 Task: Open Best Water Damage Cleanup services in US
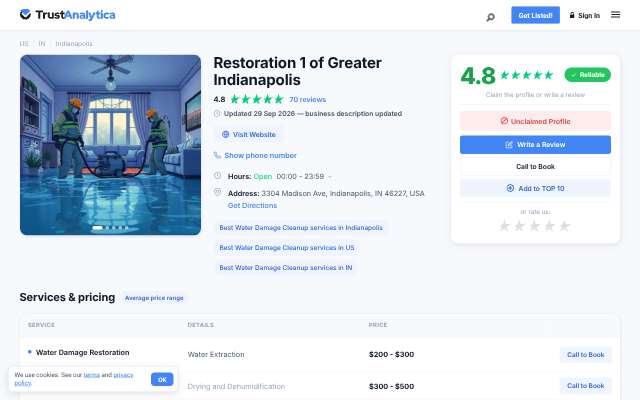pos(287,247)
